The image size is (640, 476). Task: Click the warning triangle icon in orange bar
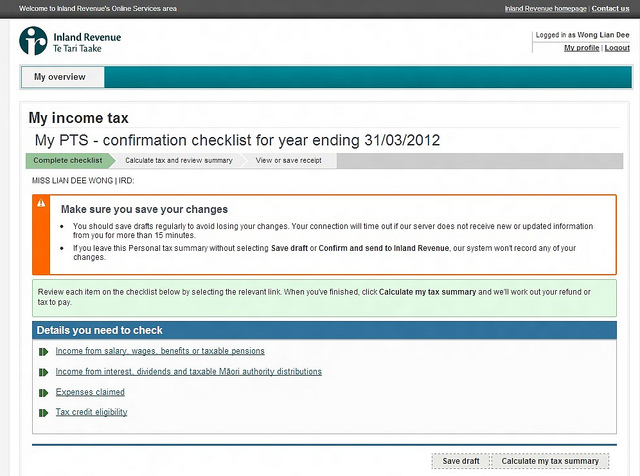41,203
